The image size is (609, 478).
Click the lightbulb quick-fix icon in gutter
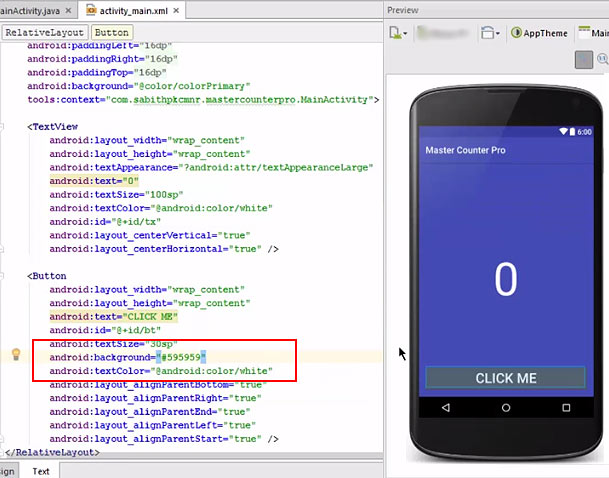(16, 354)
